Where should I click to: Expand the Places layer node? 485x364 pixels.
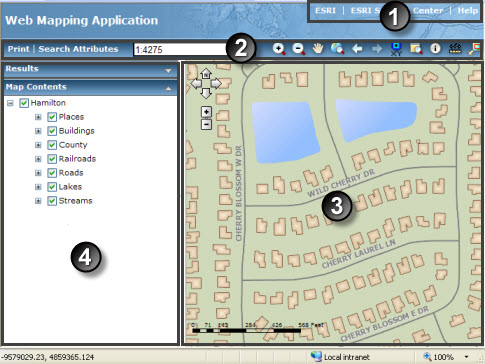[x=38, y=117]
